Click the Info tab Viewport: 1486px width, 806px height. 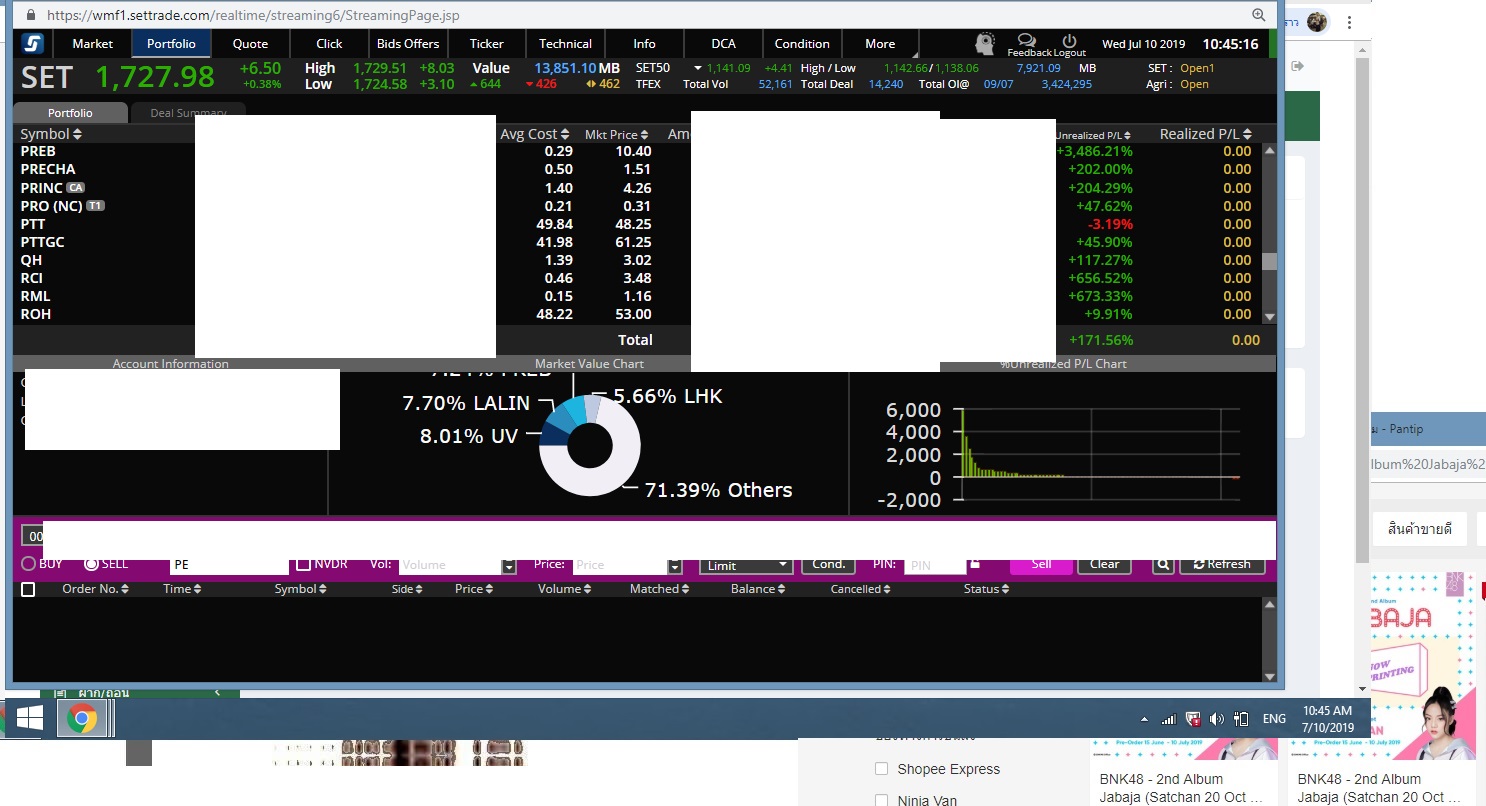pyautogui.click(x=644, y=44)
